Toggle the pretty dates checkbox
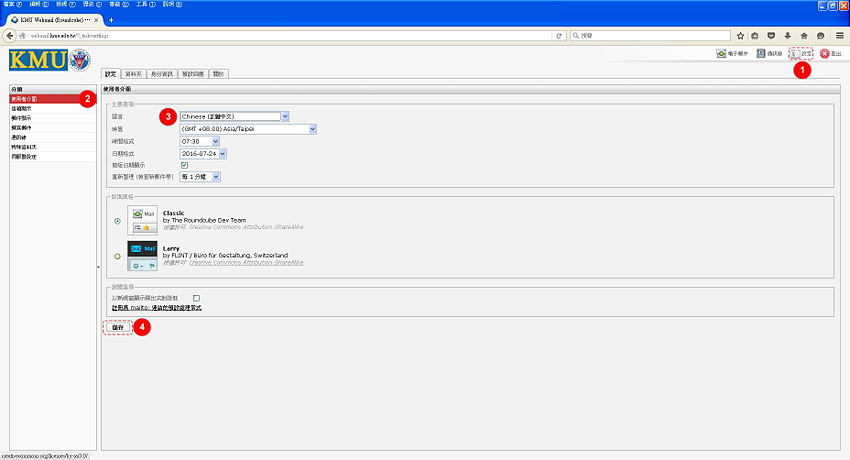This screenshot has height=460, width=850. click(x=184, y=165)
